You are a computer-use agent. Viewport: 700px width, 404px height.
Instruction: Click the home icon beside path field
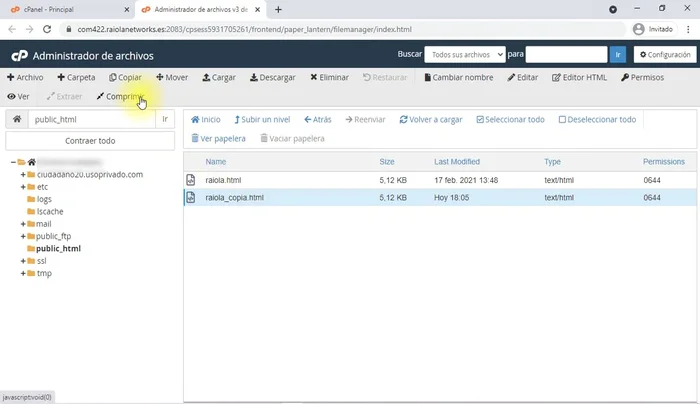(x=17, y=119)
